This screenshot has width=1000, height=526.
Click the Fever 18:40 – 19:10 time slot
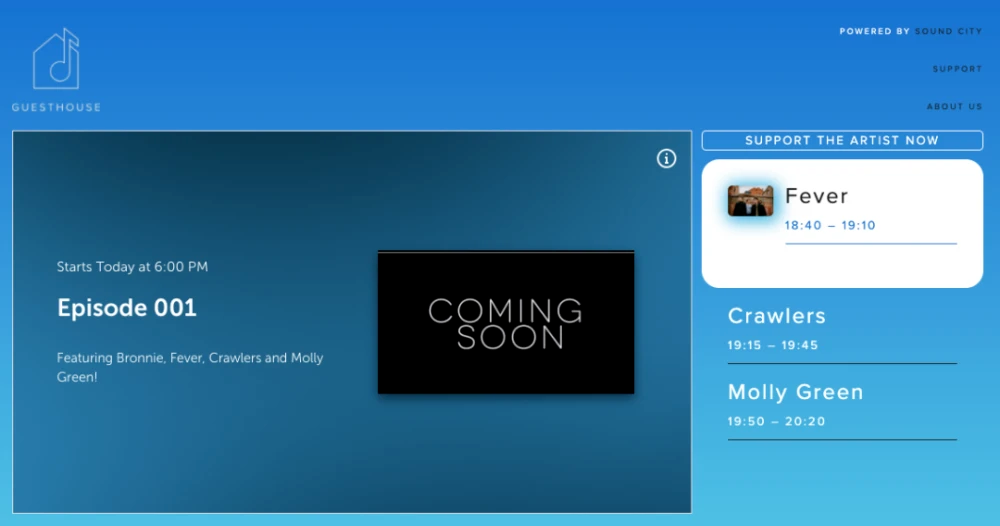point(830,225)
